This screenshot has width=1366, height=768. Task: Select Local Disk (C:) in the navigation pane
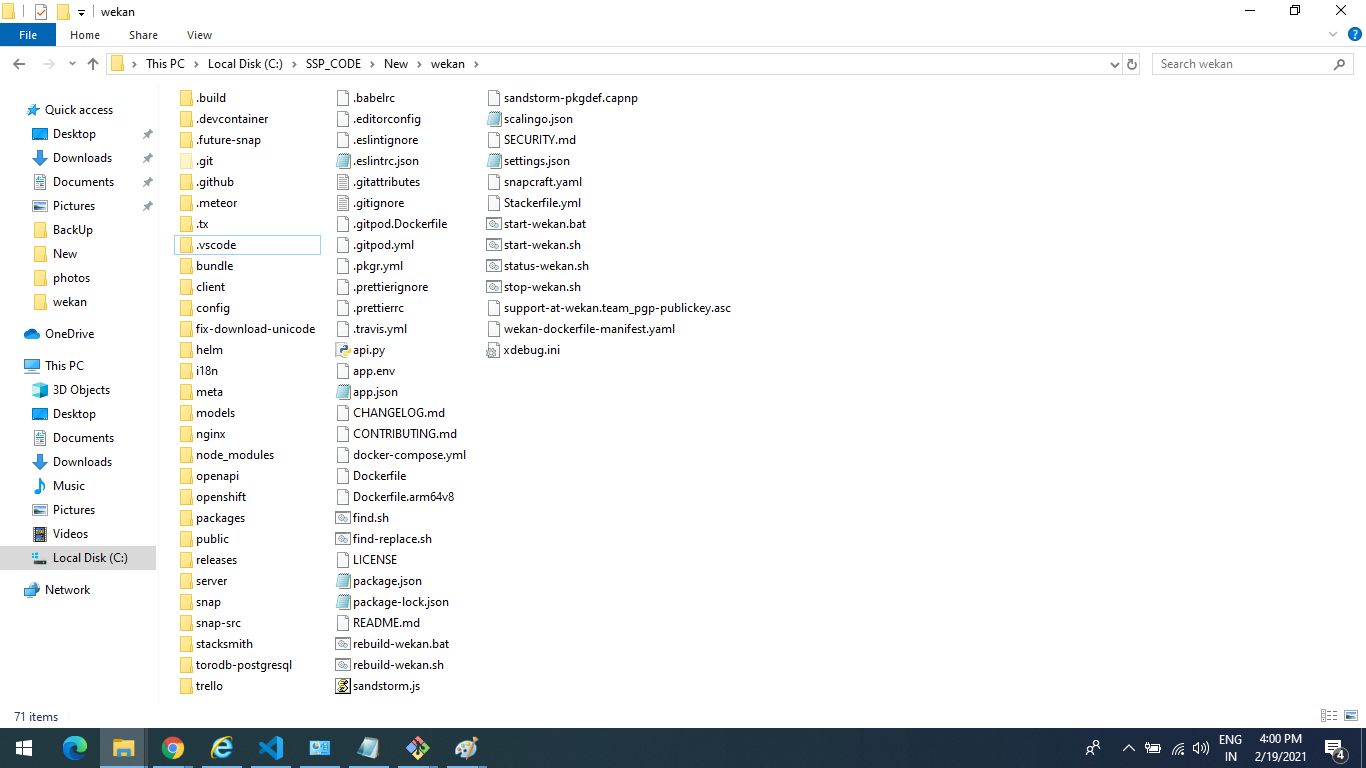[x=90, y=558]
